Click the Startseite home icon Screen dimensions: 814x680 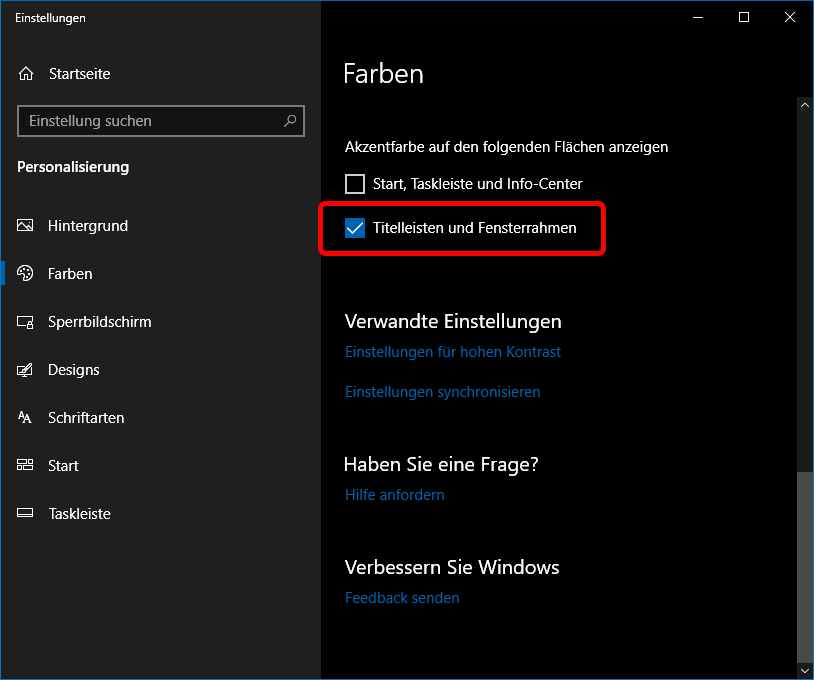pos(26,74)
